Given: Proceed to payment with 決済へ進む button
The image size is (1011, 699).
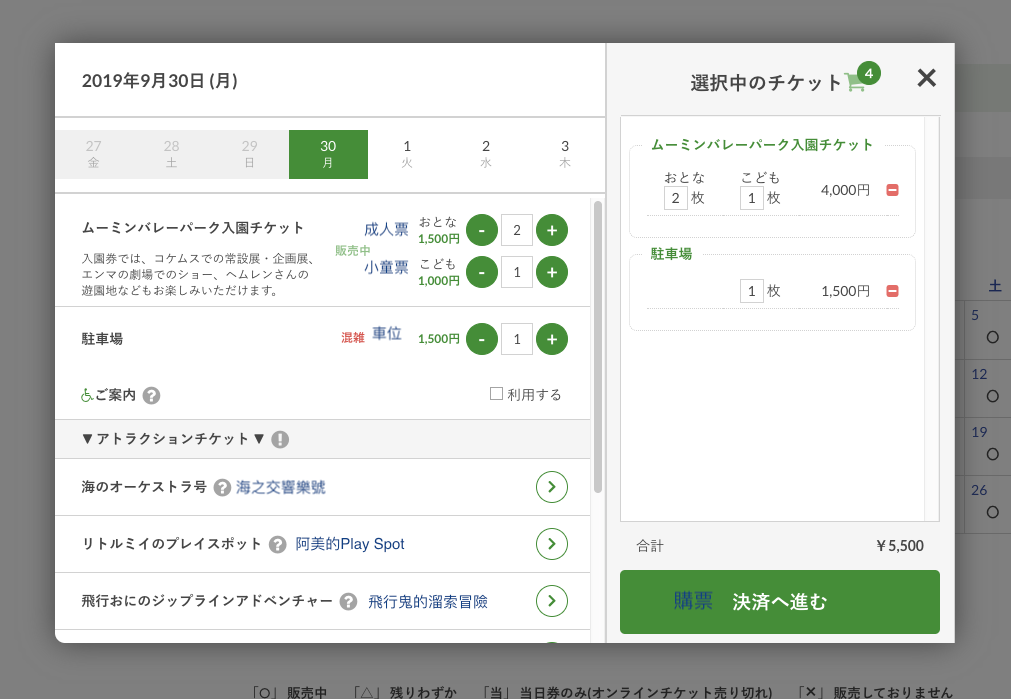Looking at the screenshot, I should pyautogui.click(x=780, y=602).
